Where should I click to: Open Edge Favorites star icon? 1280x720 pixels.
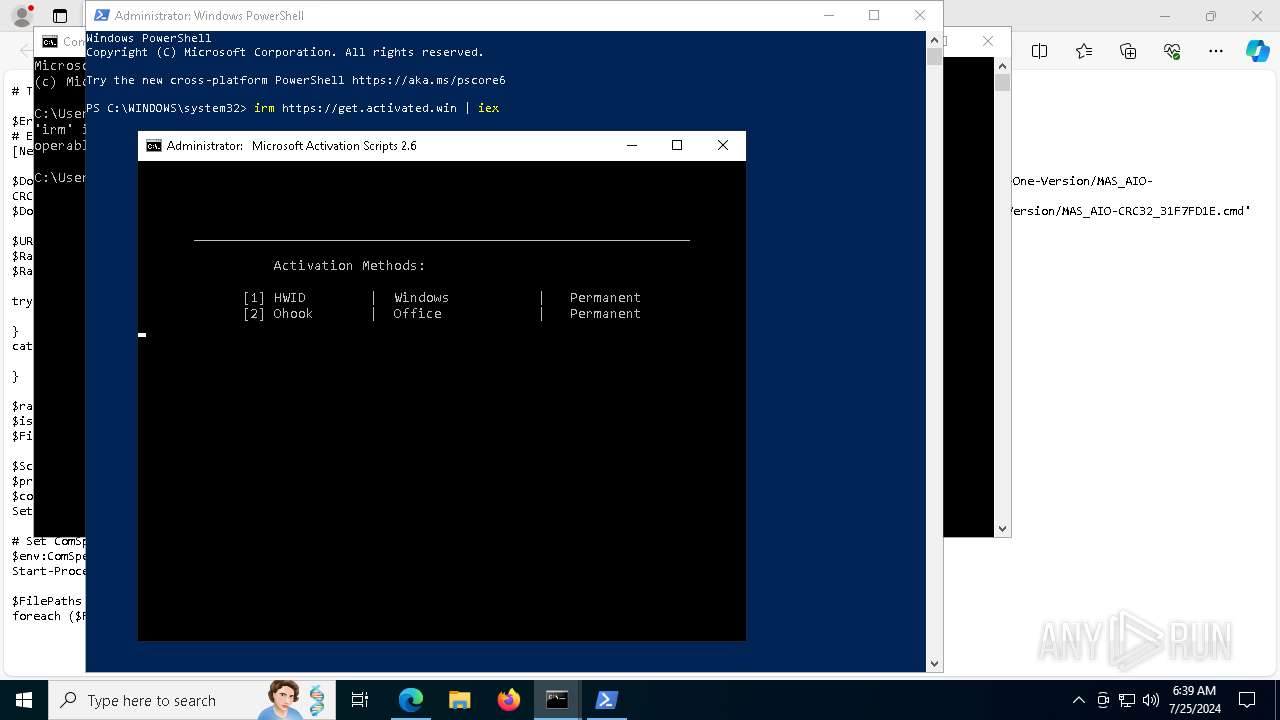point(1084,51)
